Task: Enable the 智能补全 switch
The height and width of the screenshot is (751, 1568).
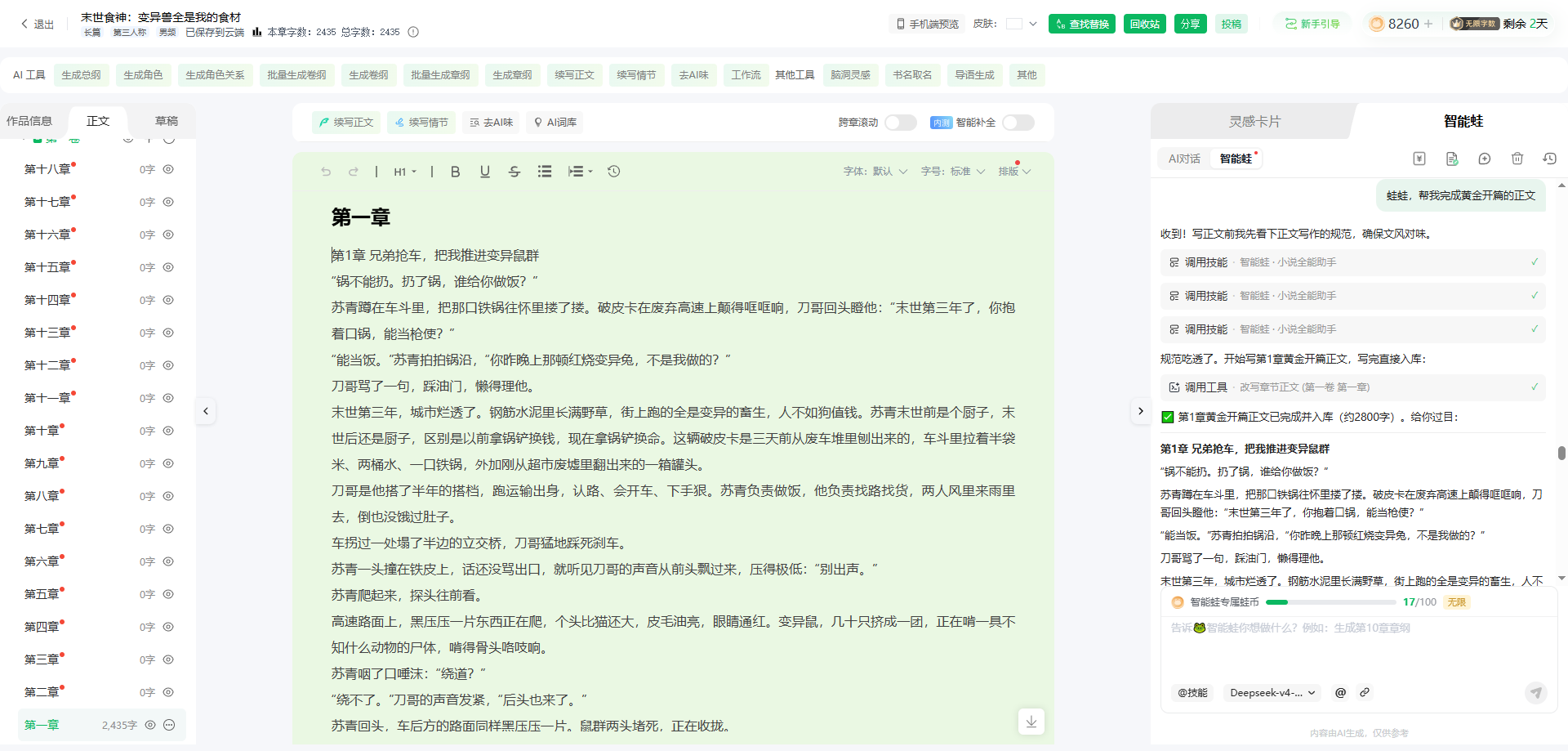Action: pos(1018,123)
